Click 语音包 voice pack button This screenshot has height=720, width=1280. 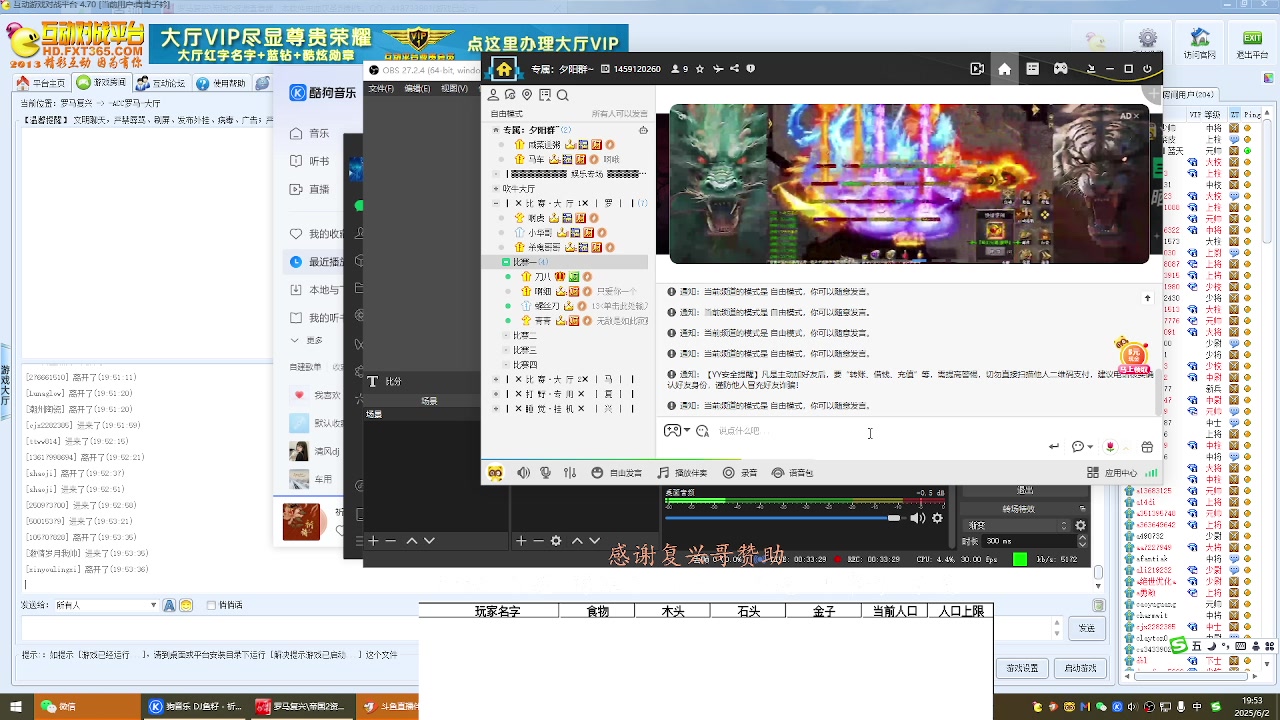792,473
